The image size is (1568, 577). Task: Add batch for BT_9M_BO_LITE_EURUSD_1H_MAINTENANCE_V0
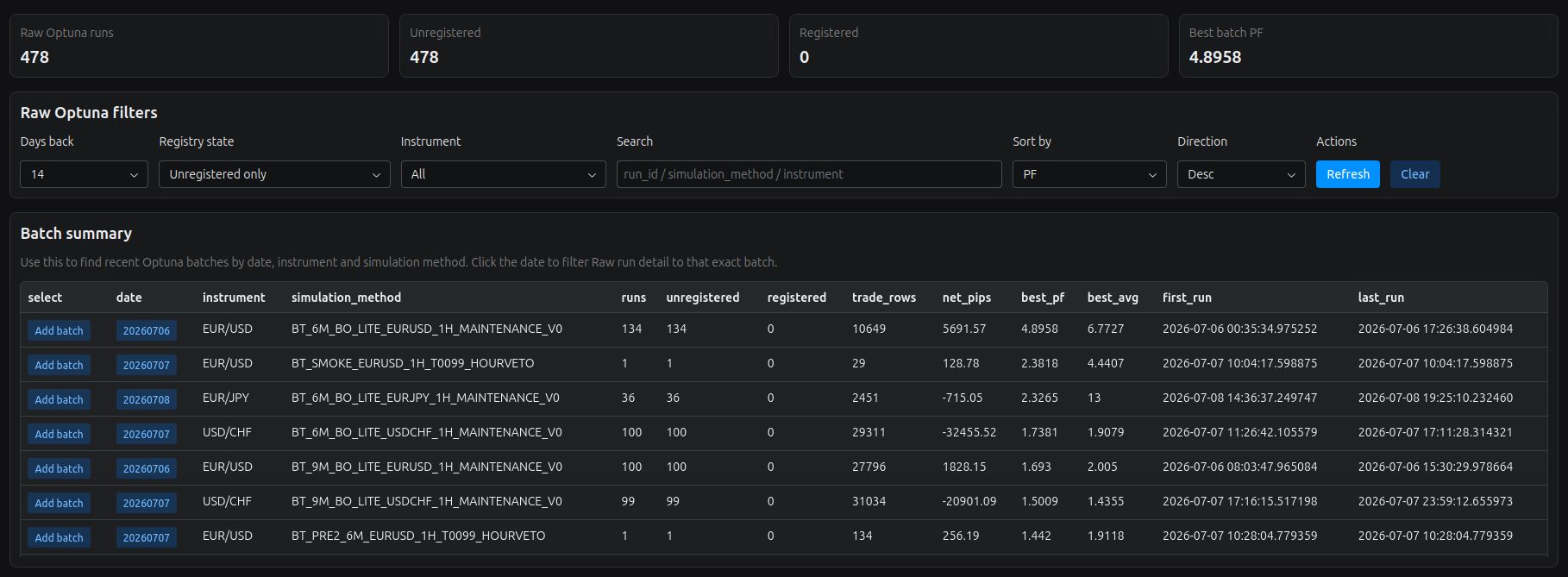59,468
